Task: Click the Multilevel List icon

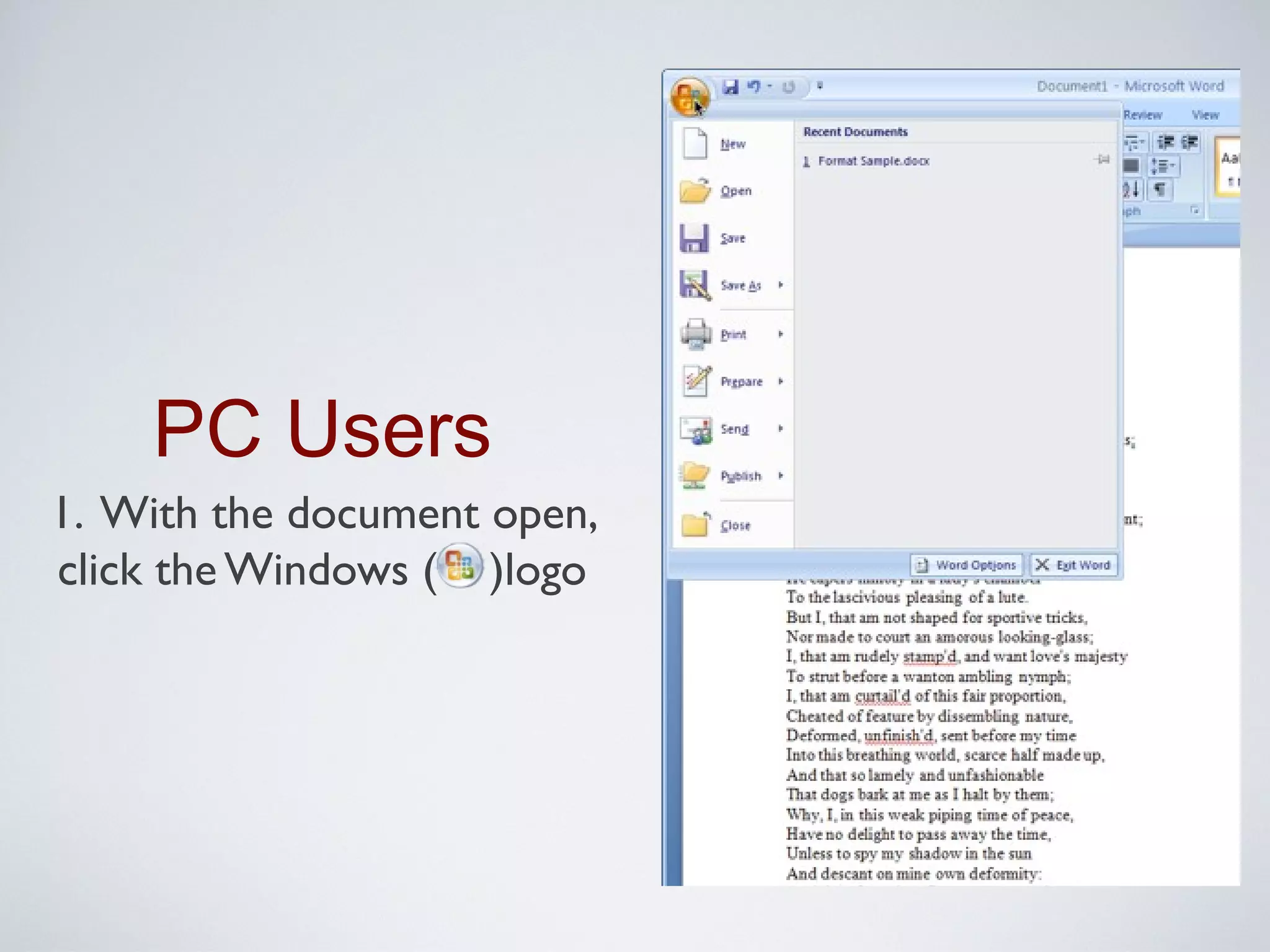Action: point(1135,143)
